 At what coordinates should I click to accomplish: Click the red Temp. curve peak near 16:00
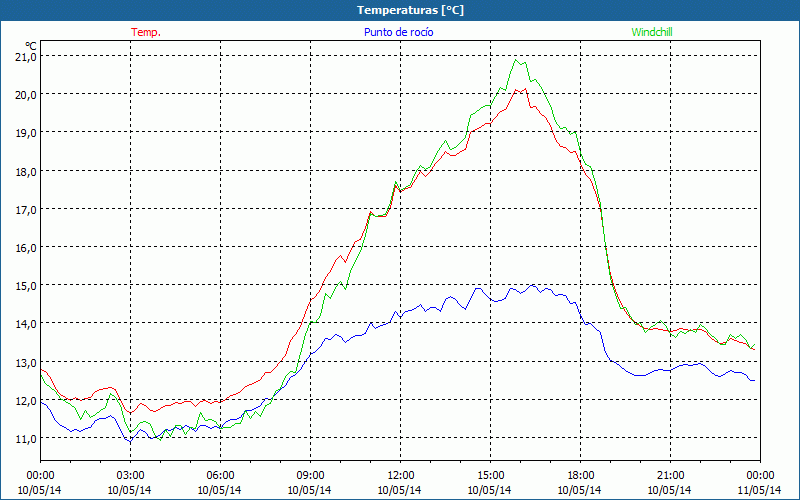click(525, 89)
